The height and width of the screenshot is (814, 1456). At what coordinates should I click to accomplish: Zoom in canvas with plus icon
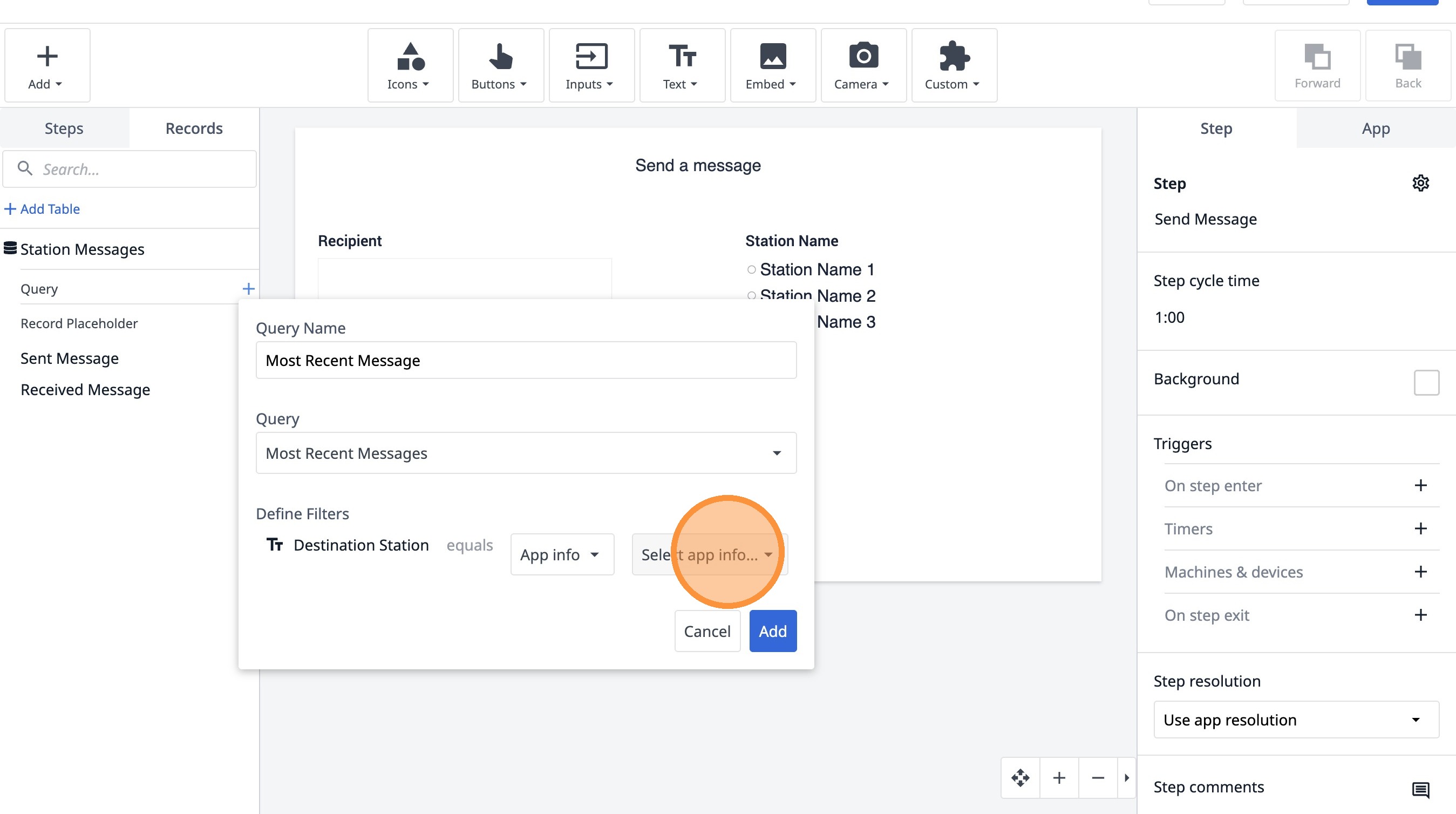tap(1059, 778)
